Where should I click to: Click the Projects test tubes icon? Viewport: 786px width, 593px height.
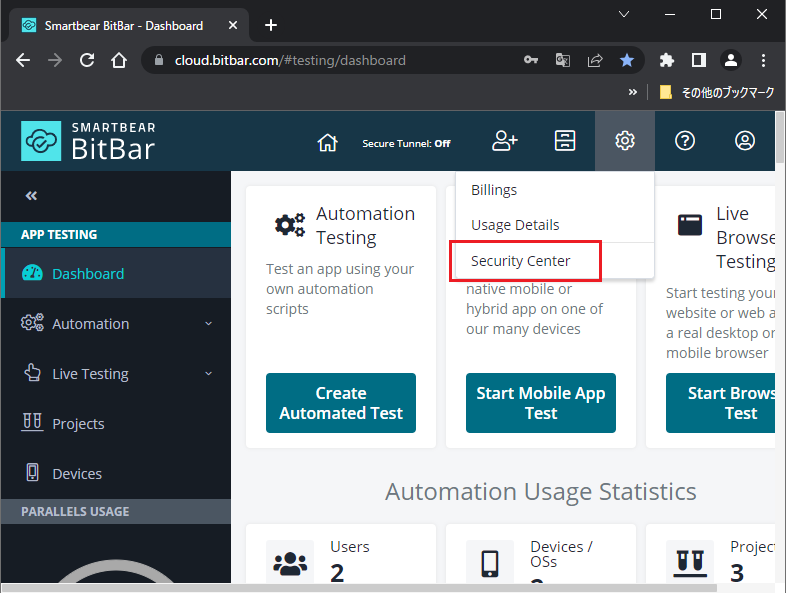tap(32, 422)
